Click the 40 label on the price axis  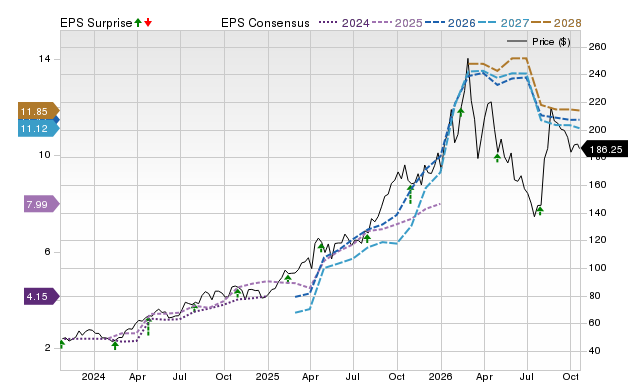pyautogui.click(x=595, y=350)
